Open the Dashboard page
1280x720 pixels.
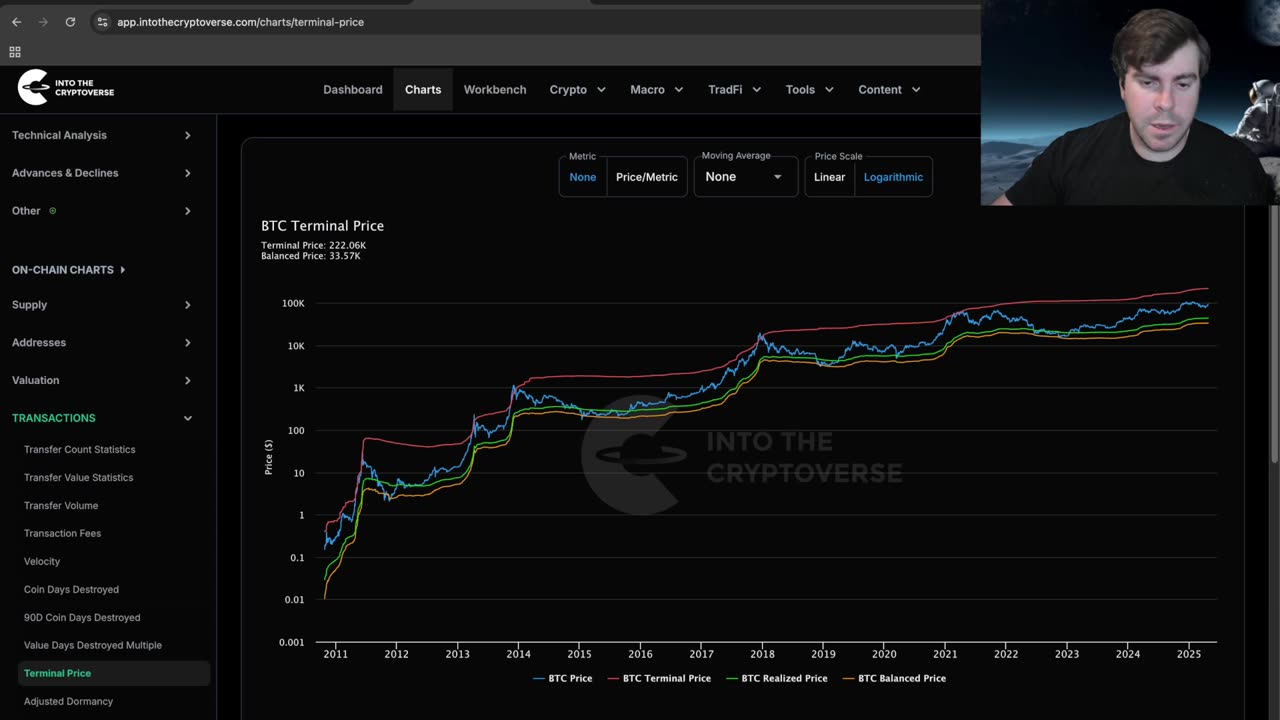pyautogui.click(x=352, y=90)
